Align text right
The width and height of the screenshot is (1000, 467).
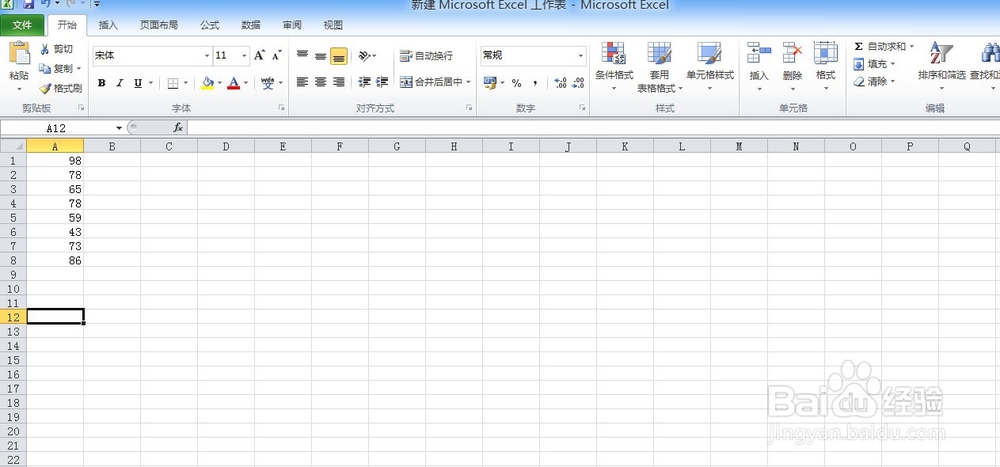coord(339,82)
